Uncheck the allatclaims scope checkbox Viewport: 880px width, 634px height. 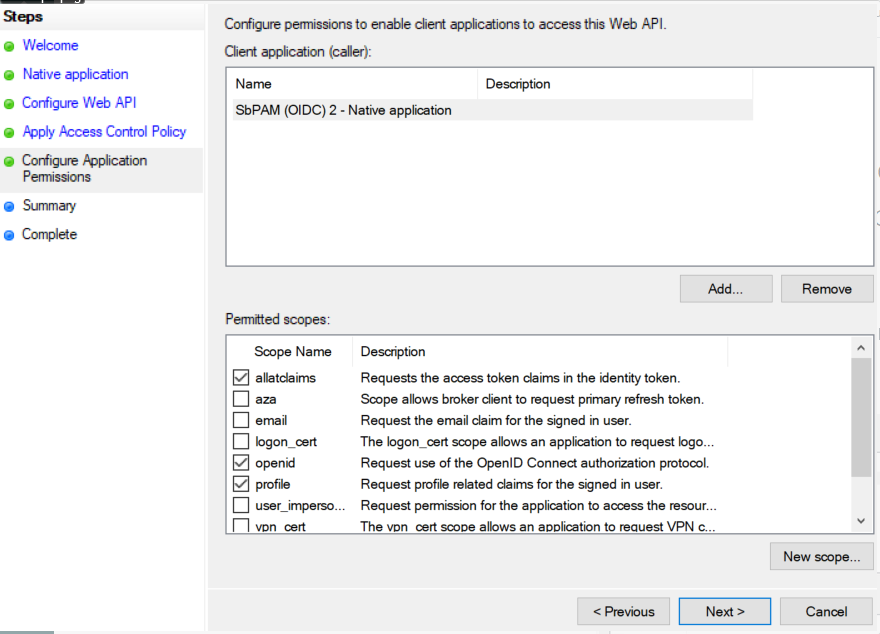tap(241, 378)
